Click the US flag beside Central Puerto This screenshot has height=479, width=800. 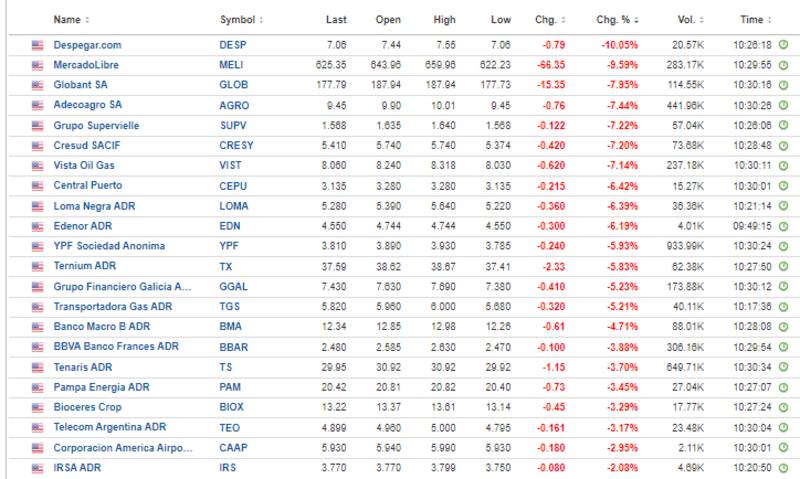tap(38, 186)
